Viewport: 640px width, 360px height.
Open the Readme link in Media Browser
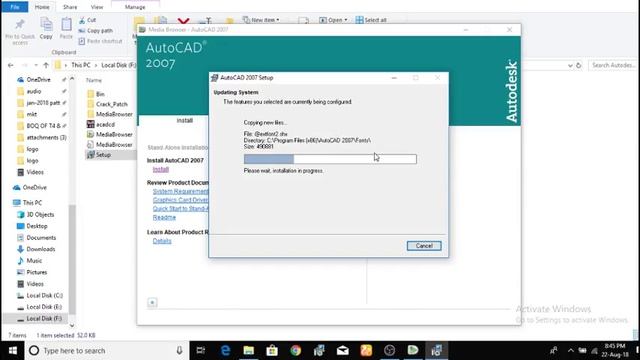[x=164, y=218]
